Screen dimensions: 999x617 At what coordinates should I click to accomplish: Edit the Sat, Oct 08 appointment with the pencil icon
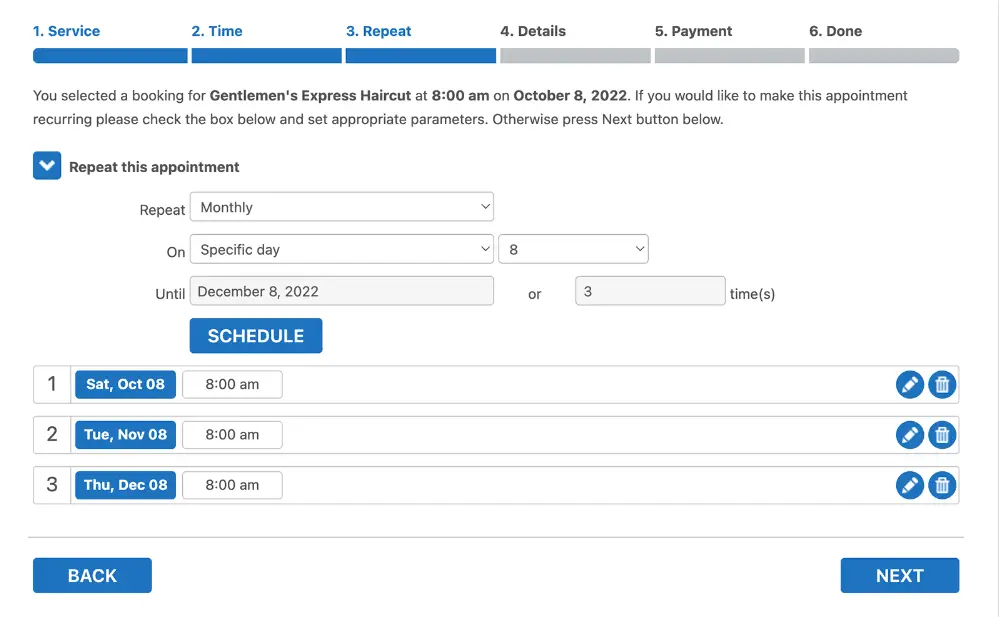click(910, 384)
